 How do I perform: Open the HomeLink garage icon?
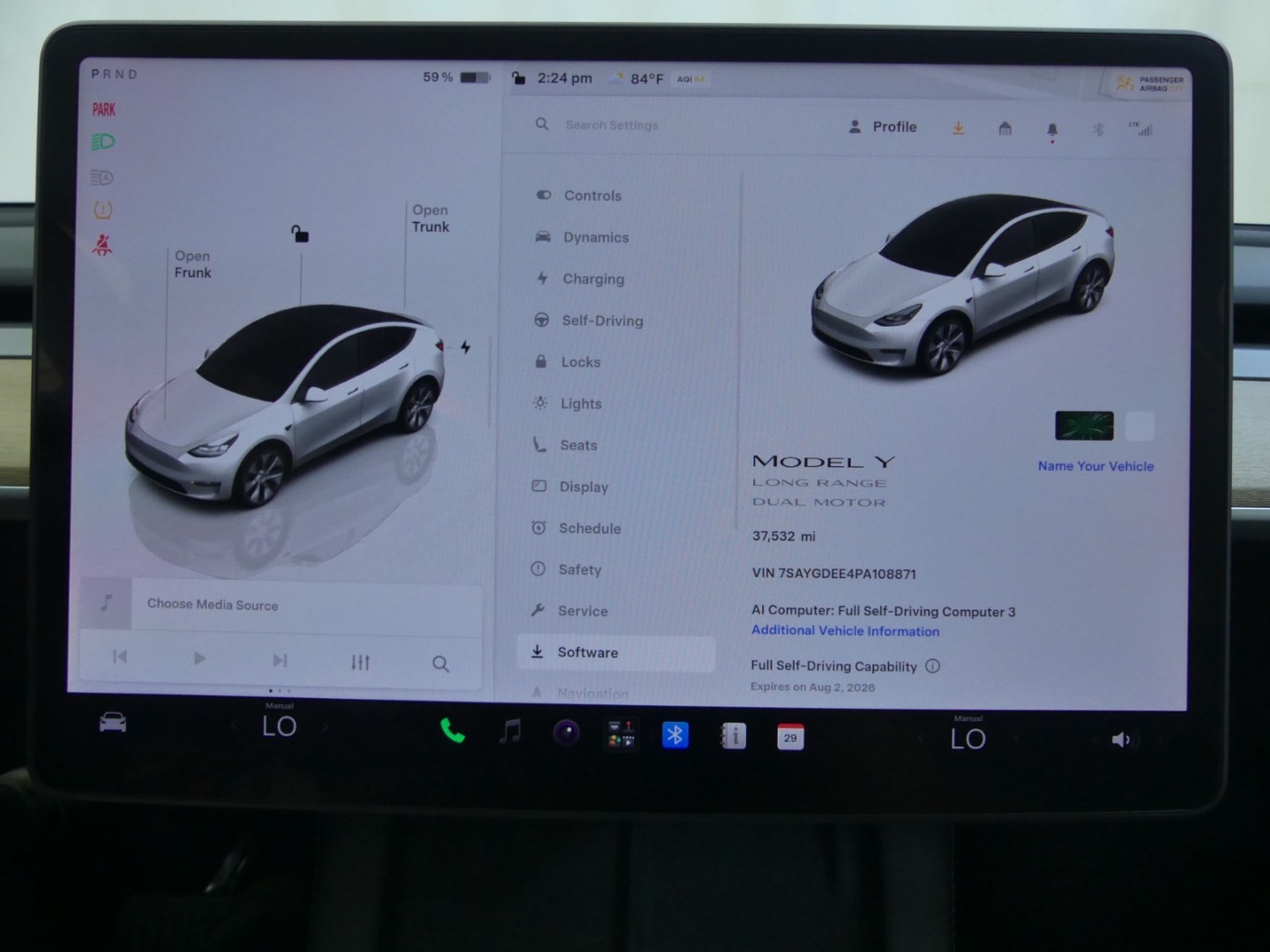click(x=1005, y=129)
